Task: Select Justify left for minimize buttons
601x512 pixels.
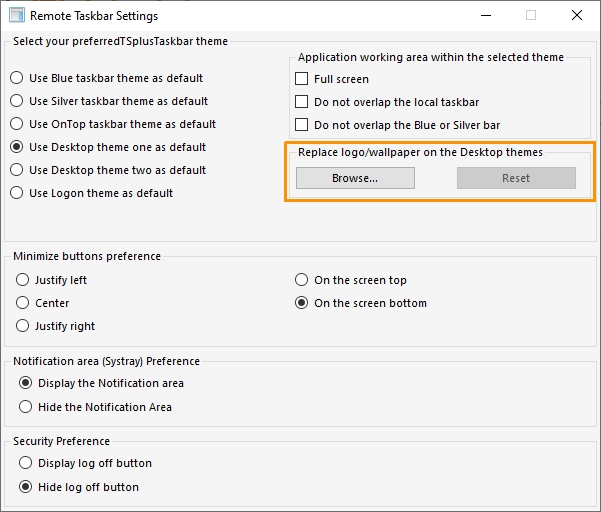Action: [23, 280]
